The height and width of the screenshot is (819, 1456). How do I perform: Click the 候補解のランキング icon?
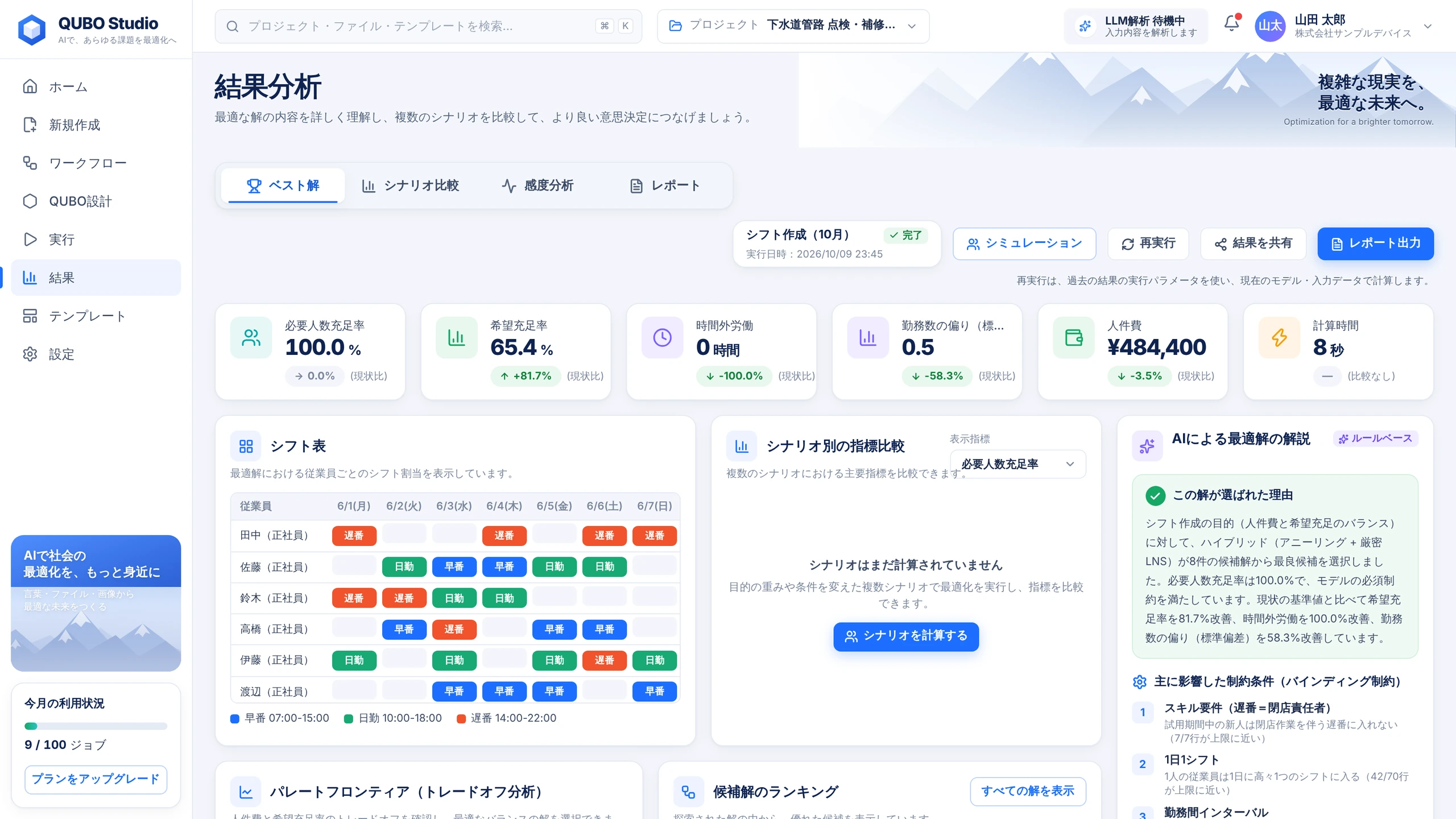(x=688, y=792)
